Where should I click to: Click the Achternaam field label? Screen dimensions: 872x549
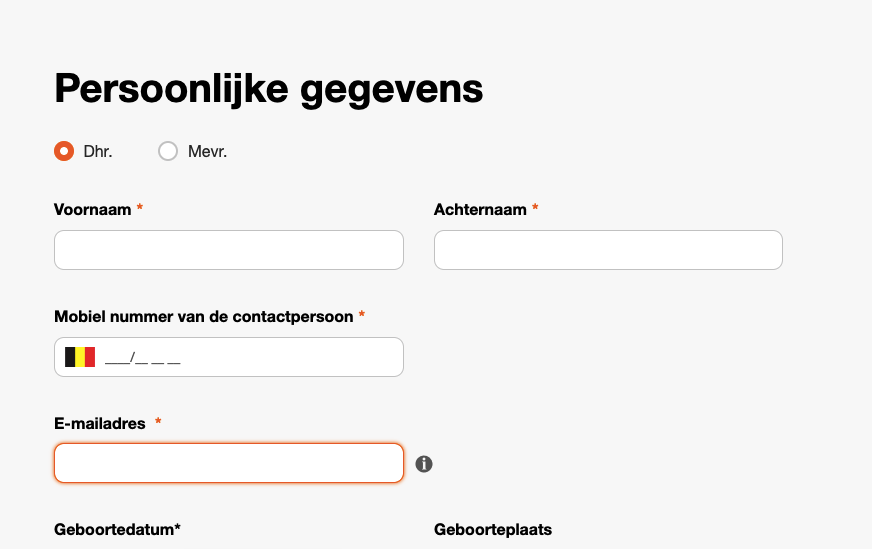pyautogui.click(x=480, y=210)
